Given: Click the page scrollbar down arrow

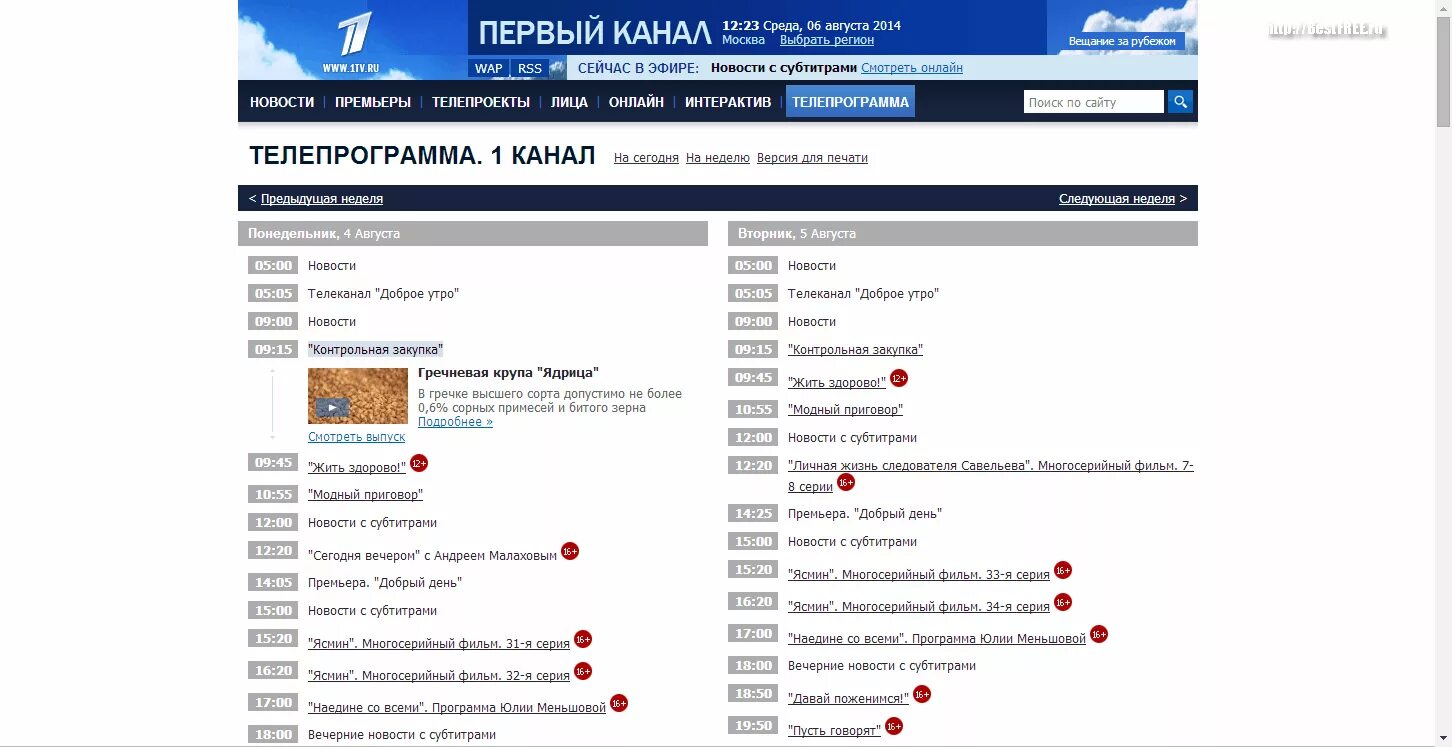Looking at the screenshot, I should [1444, 738].
